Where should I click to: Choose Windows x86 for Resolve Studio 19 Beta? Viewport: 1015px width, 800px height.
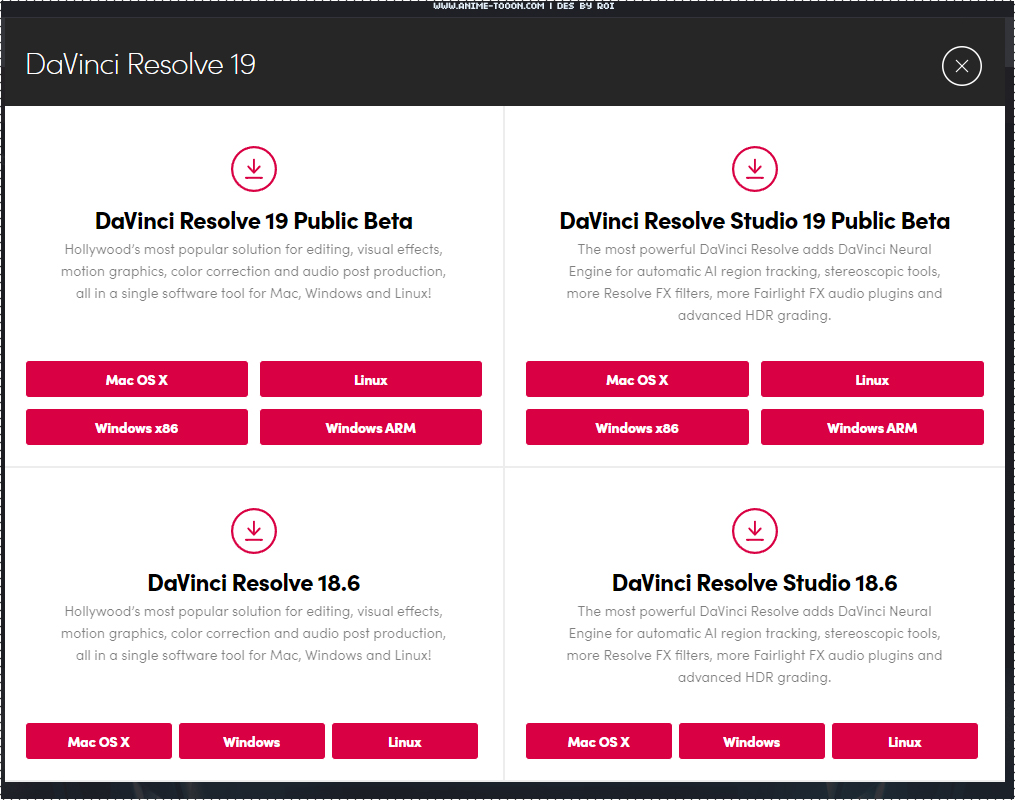(x=637, y=427)
